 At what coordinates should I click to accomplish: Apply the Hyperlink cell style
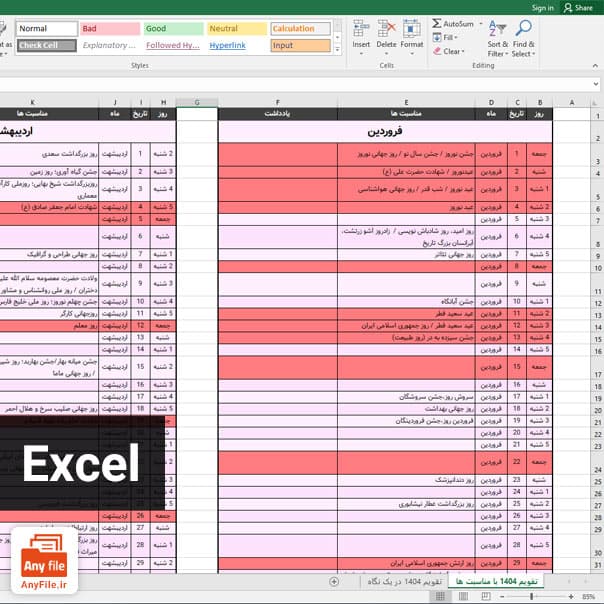(237, 45)
